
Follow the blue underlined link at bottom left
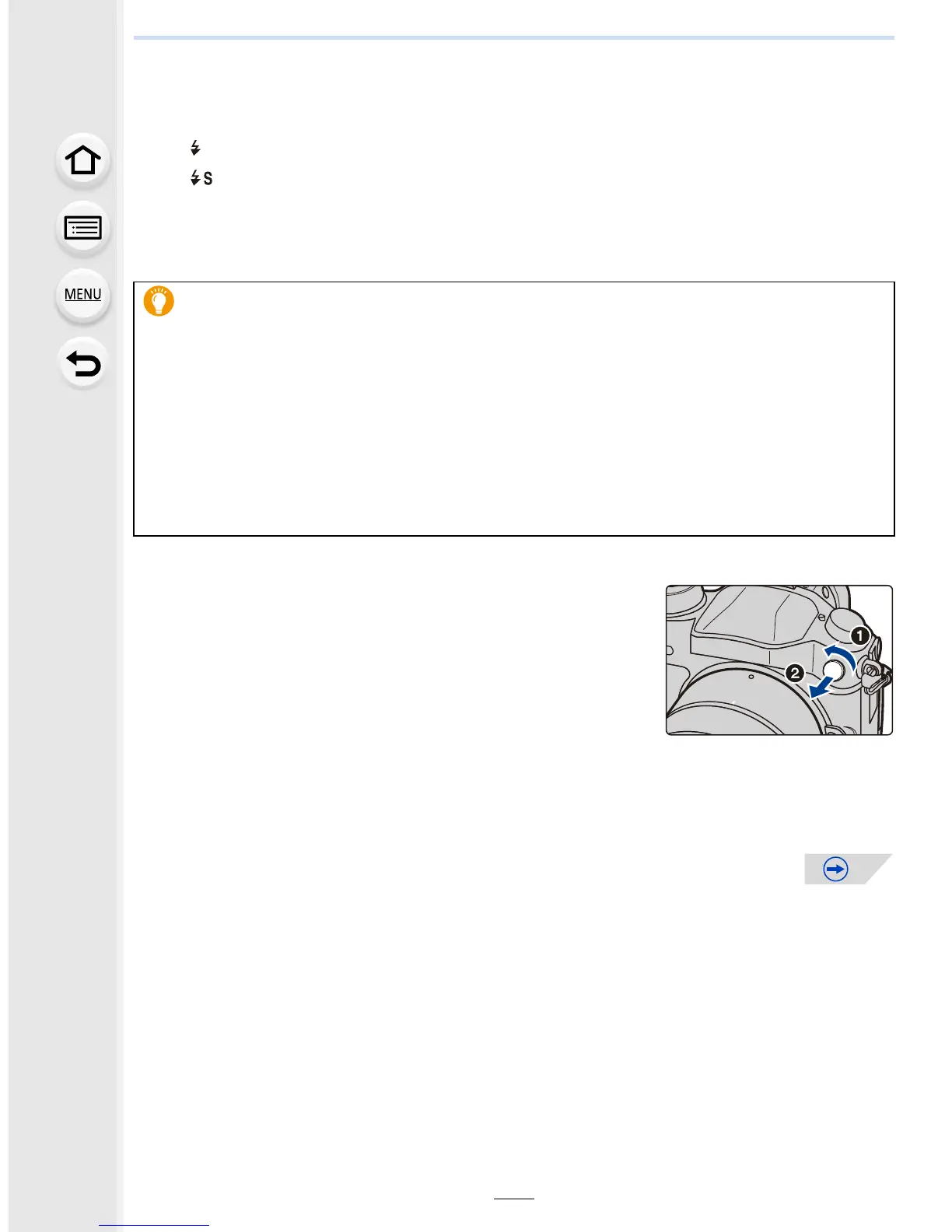click(154, 1225)
